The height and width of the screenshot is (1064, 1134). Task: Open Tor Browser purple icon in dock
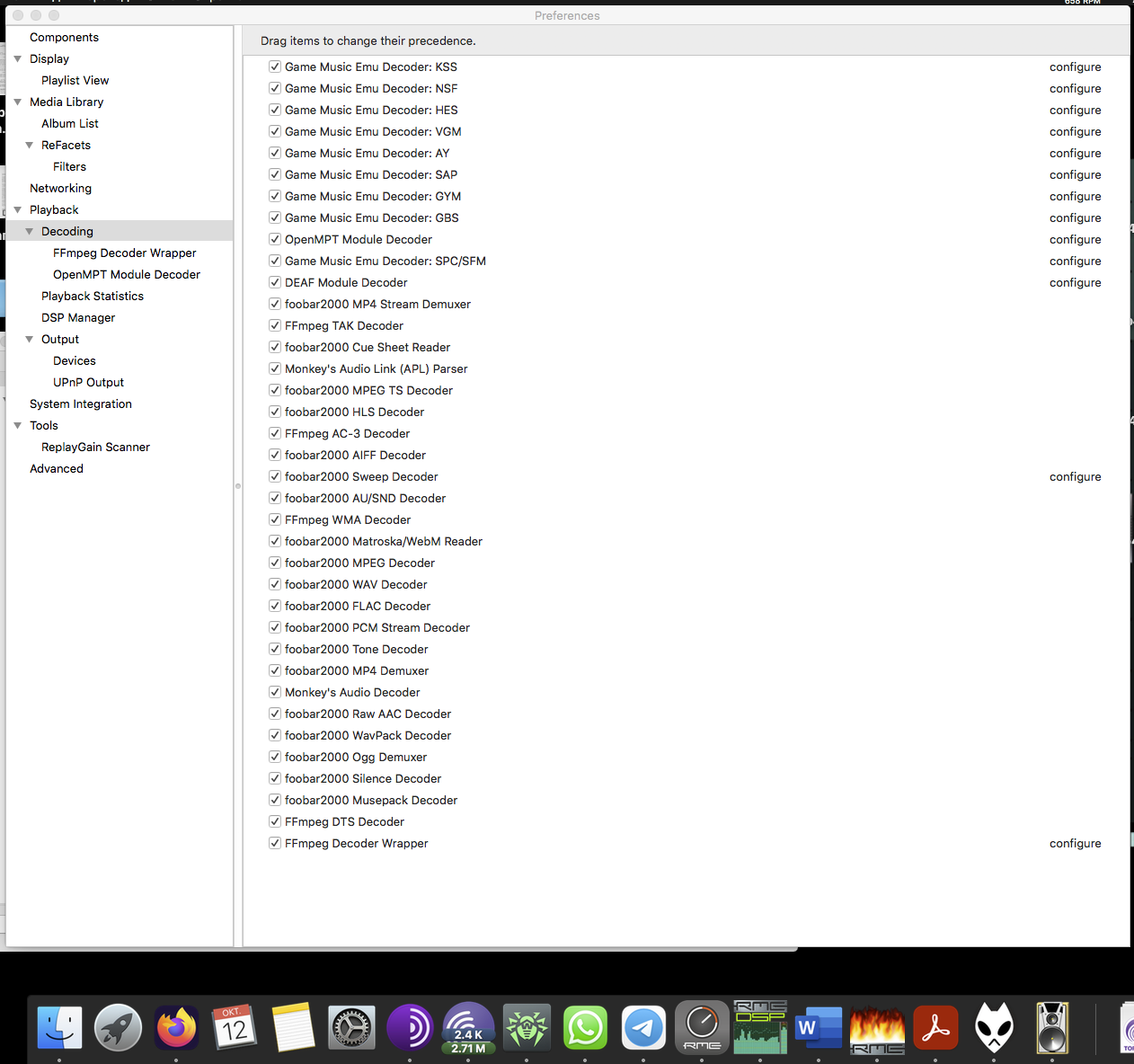pos(410,1027)
